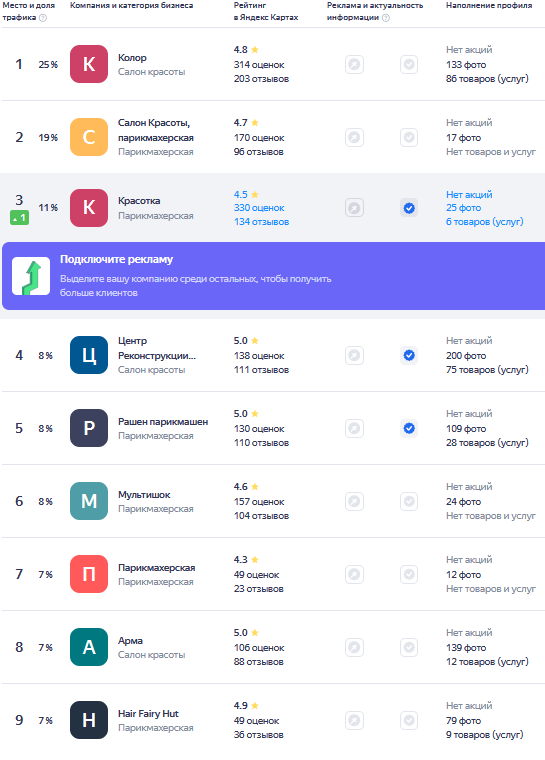Click the grey verification checkmark for Колор

(x=409, y=64)
